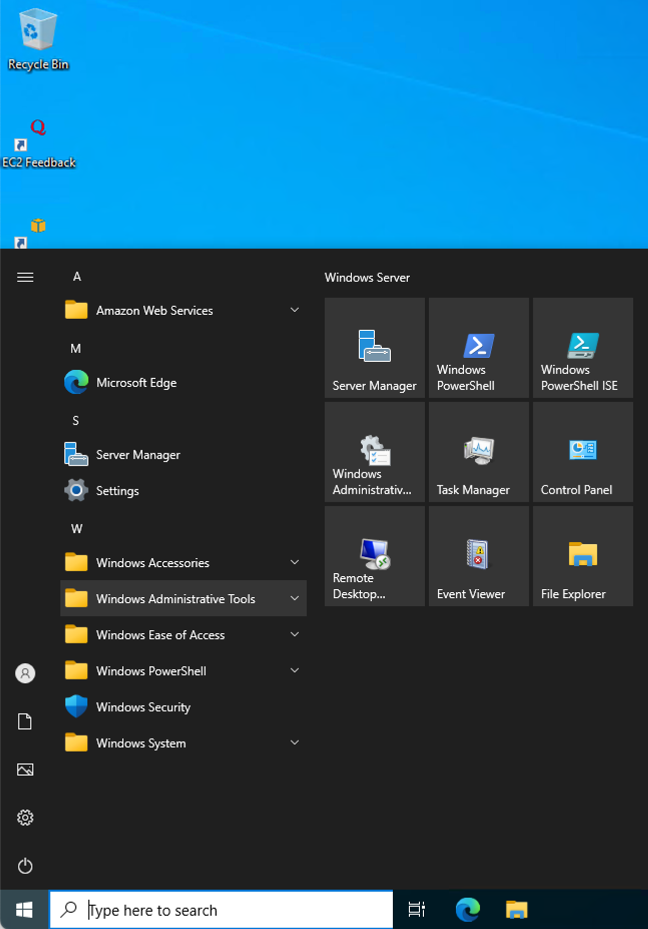Click the Windows Server group title
The image size is (648, 929).
coord(367,277)
